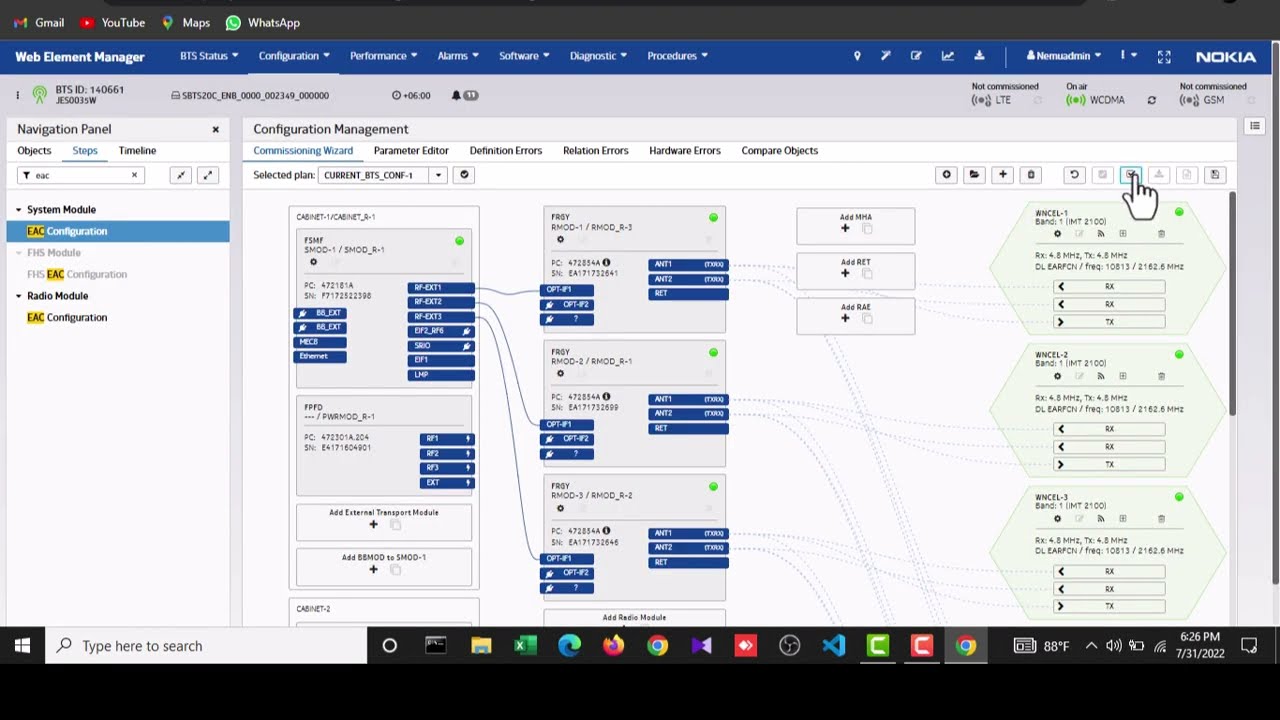Click the eac filter input field
This screenshot has width=1280, height=720.
point(80,175)
